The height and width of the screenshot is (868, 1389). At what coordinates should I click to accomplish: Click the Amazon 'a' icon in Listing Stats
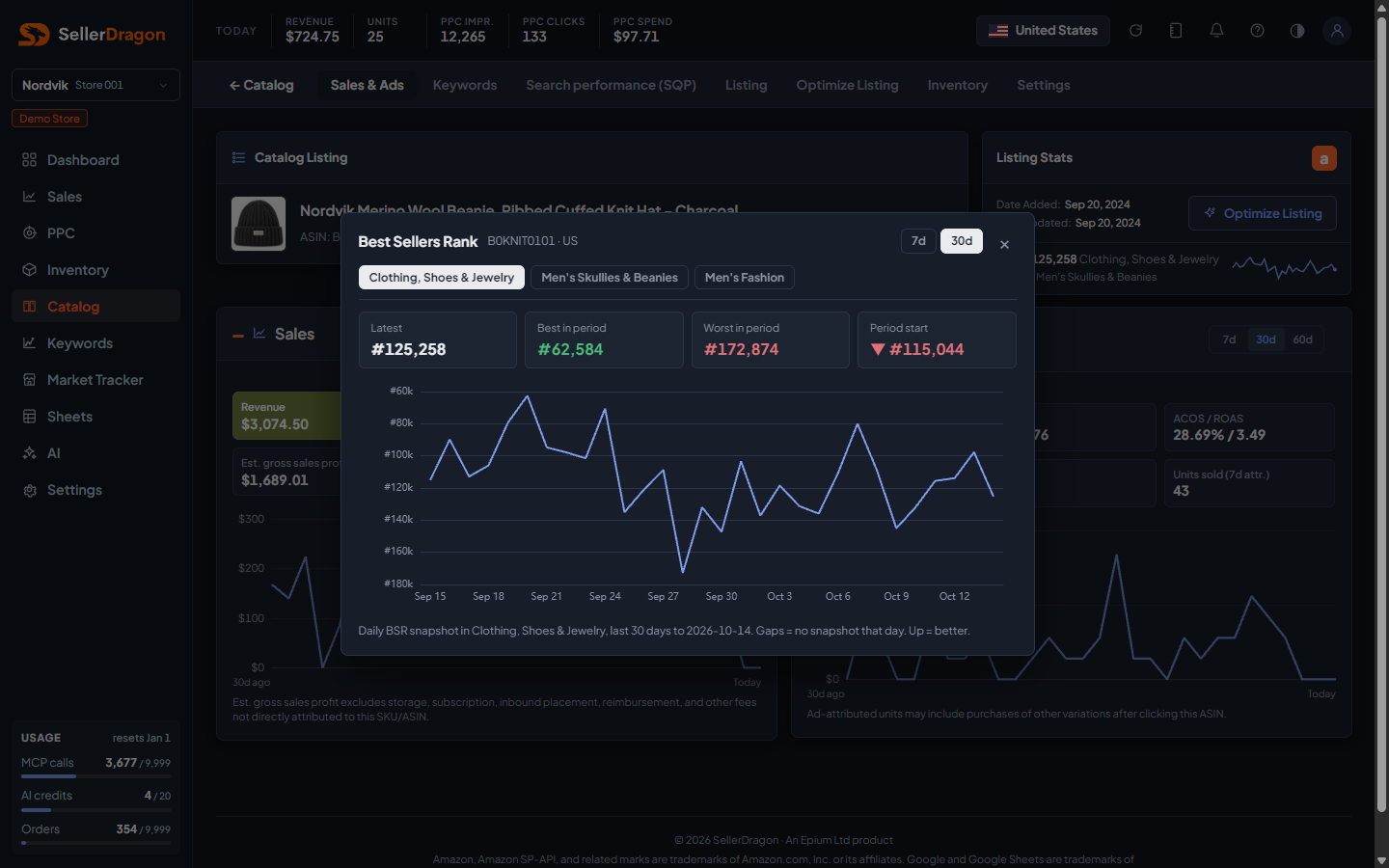point(1324,158)
